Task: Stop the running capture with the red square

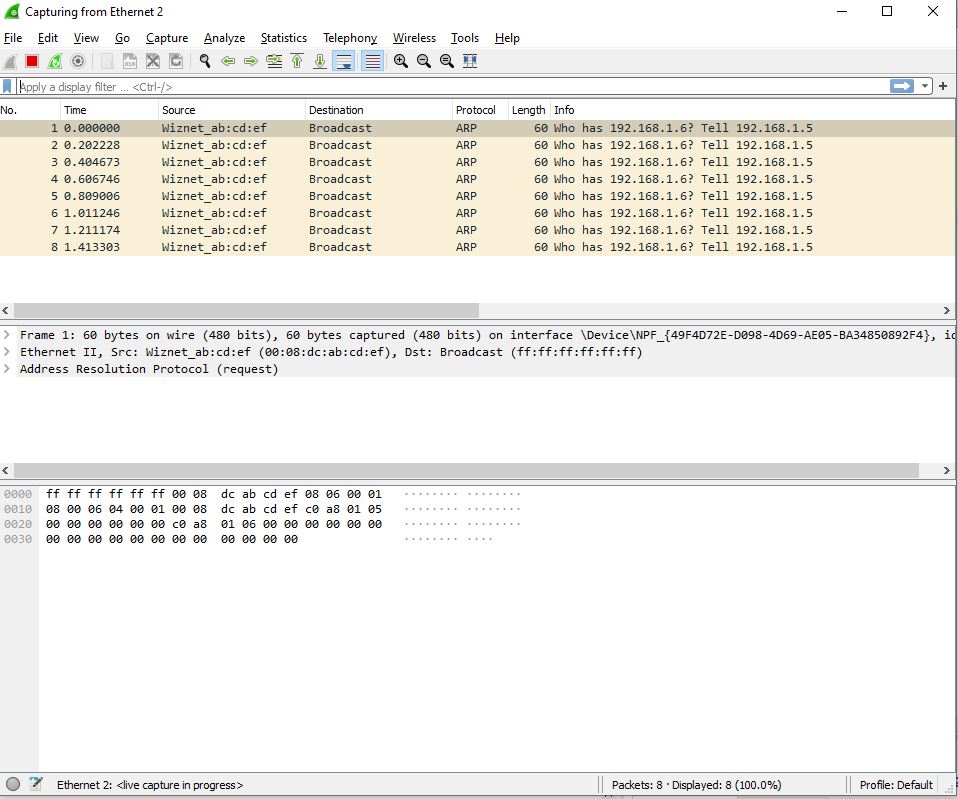Action: pos(32,61)
